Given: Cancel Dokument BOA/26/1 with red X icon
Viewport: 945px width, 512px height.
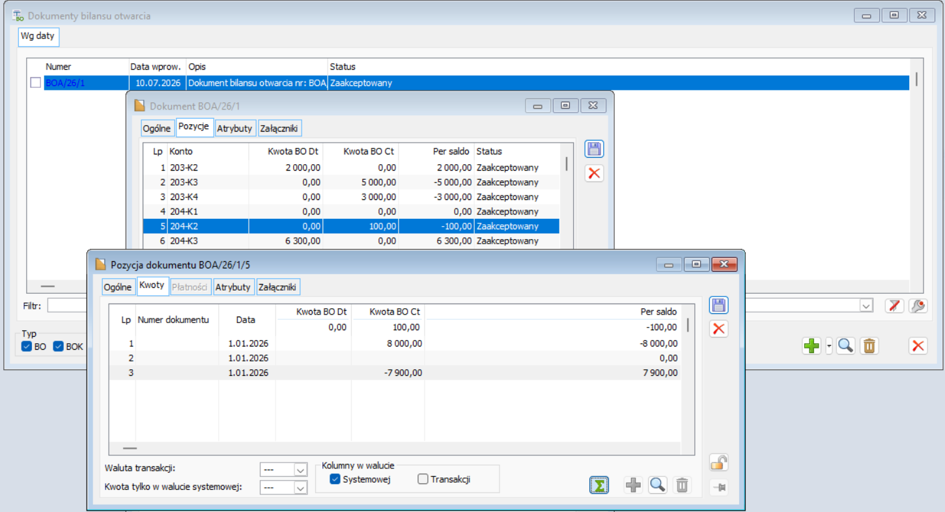Looking at the screenshot, I should (x=594, y=173).
